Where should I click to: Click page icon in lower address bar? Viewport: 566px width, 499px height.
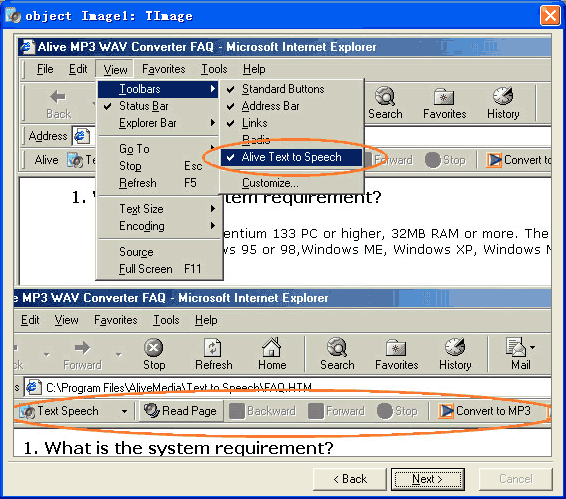tap(33, 387)
